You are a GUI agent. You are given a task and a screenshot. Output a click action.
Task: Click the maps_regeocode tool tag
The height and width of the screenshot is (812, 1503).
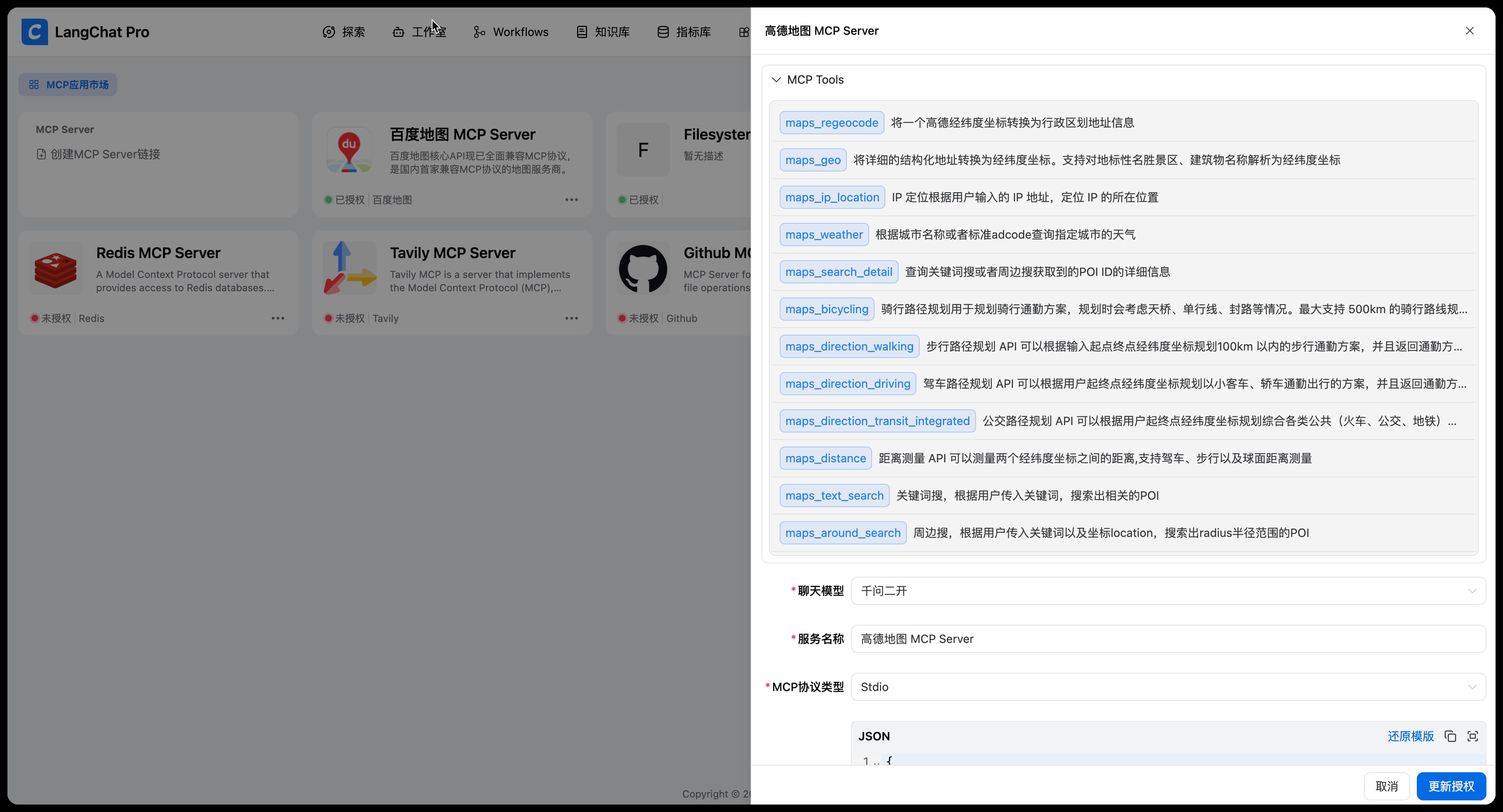[831, 123]
